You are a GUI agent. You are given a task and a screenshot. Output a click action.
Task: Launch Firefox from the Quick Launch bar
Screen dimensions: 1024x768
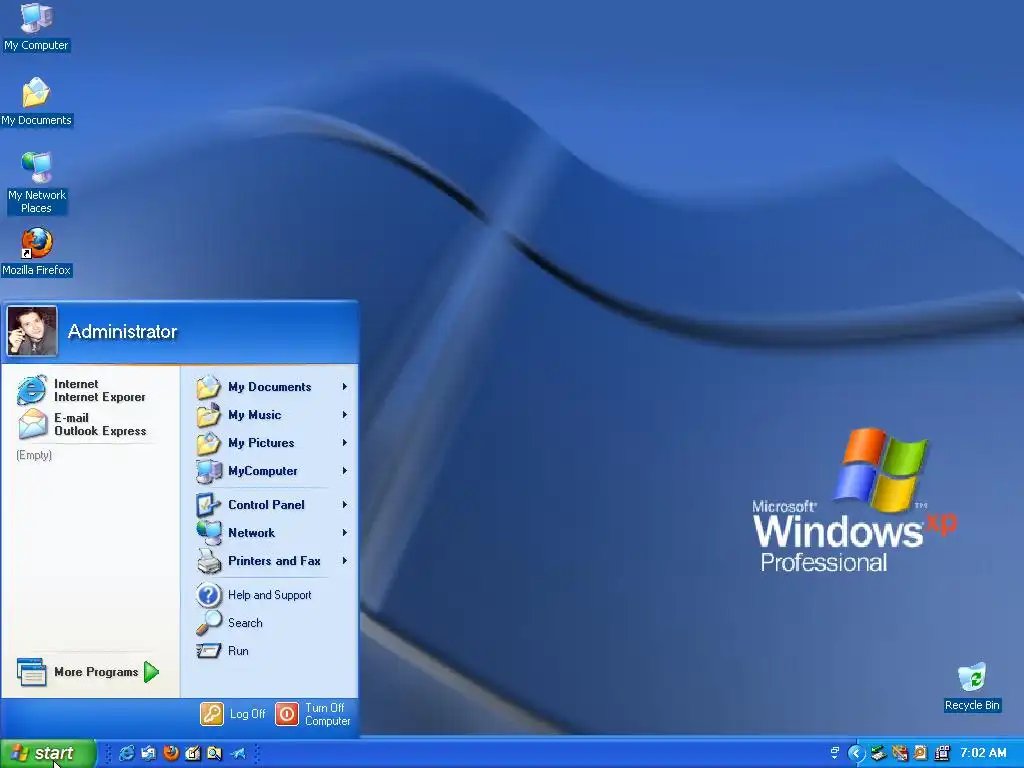pyautogui.click(x=171, y=753)
